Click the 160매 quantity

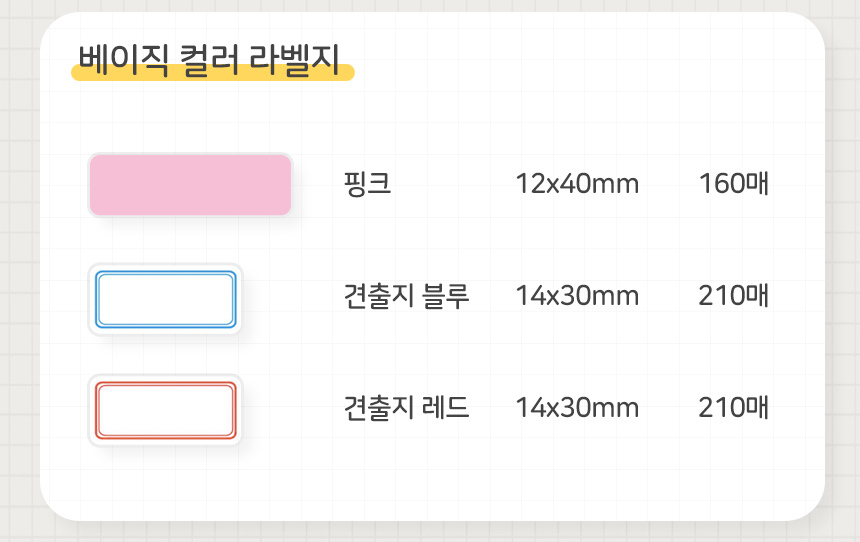click(x=734, y=184)
